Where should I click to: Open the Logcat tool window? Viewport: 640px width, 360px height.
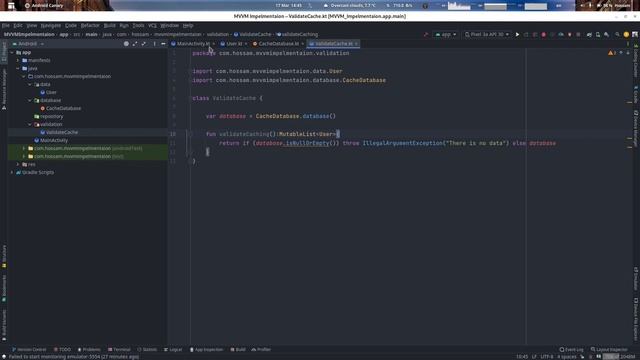point(173,350)
